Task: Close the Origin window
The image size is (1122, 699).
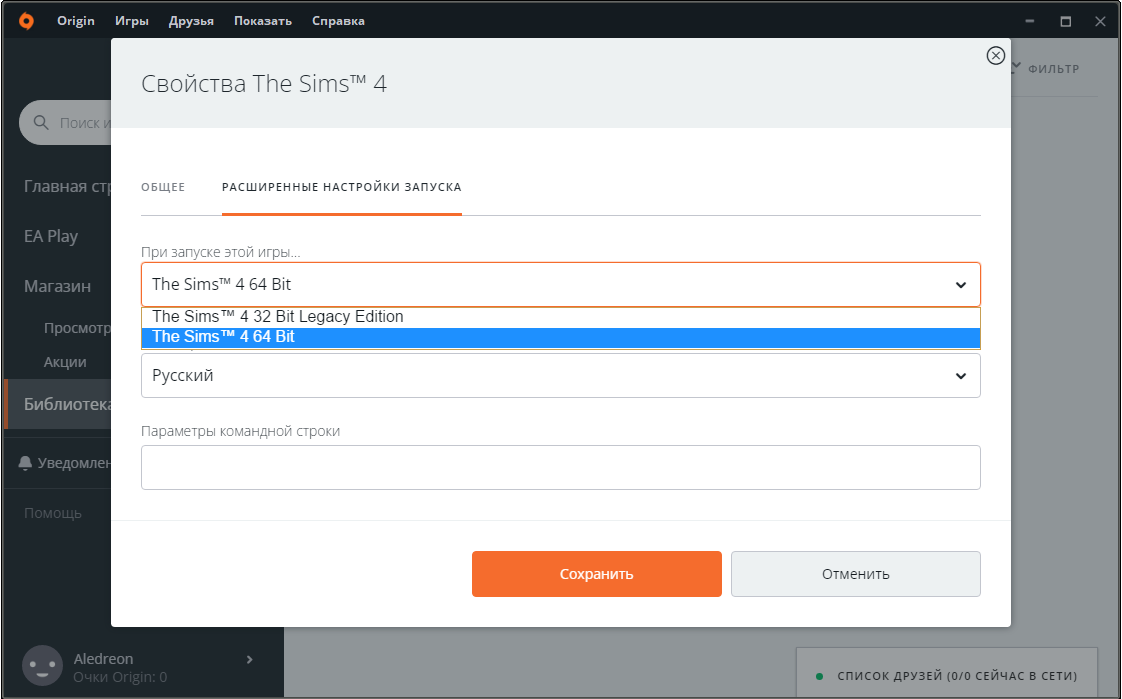Action: (1101, 21)
